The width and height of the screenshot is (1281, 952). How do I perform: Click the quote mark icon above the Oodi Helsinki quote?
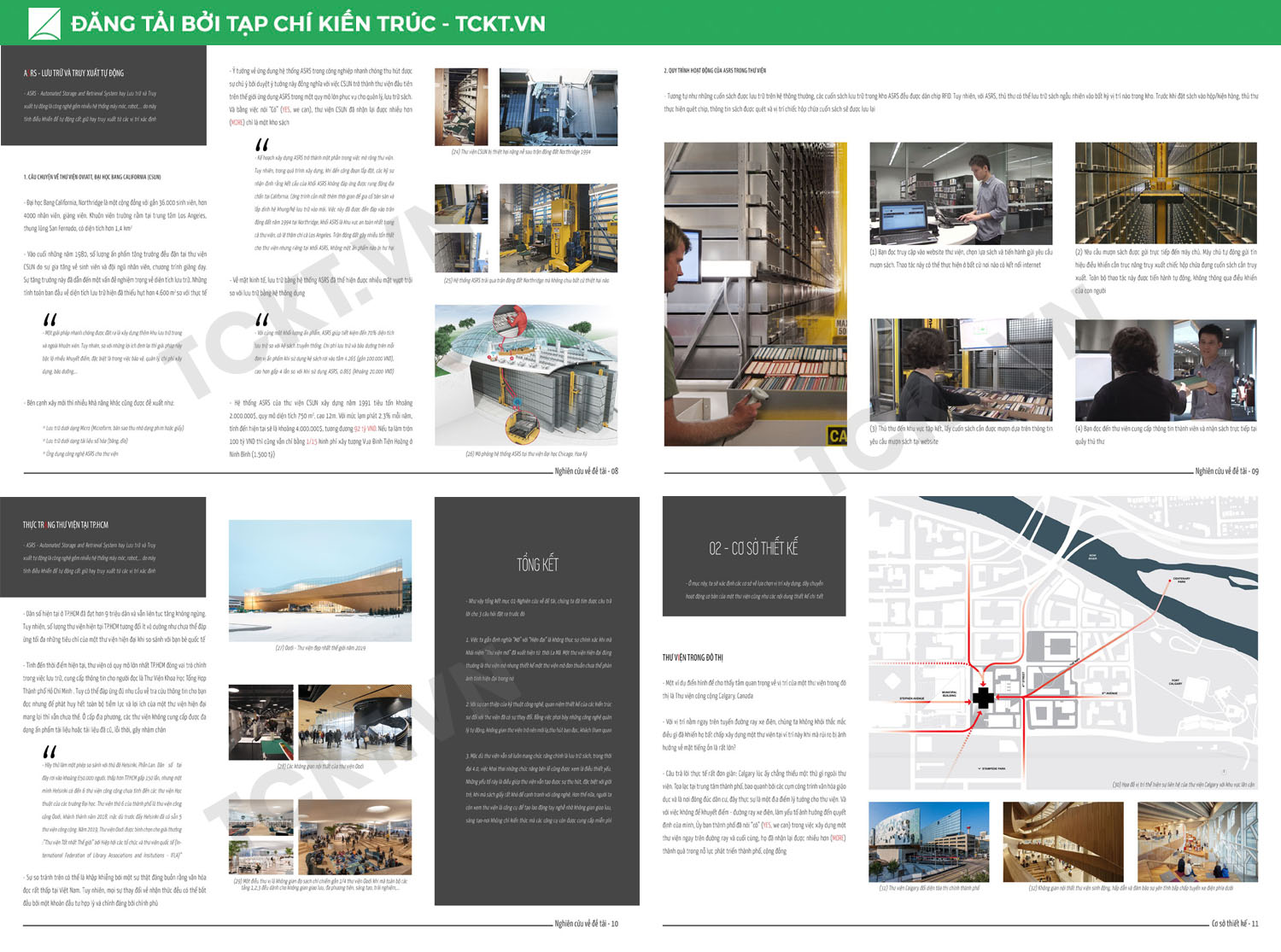click(50, 752)
